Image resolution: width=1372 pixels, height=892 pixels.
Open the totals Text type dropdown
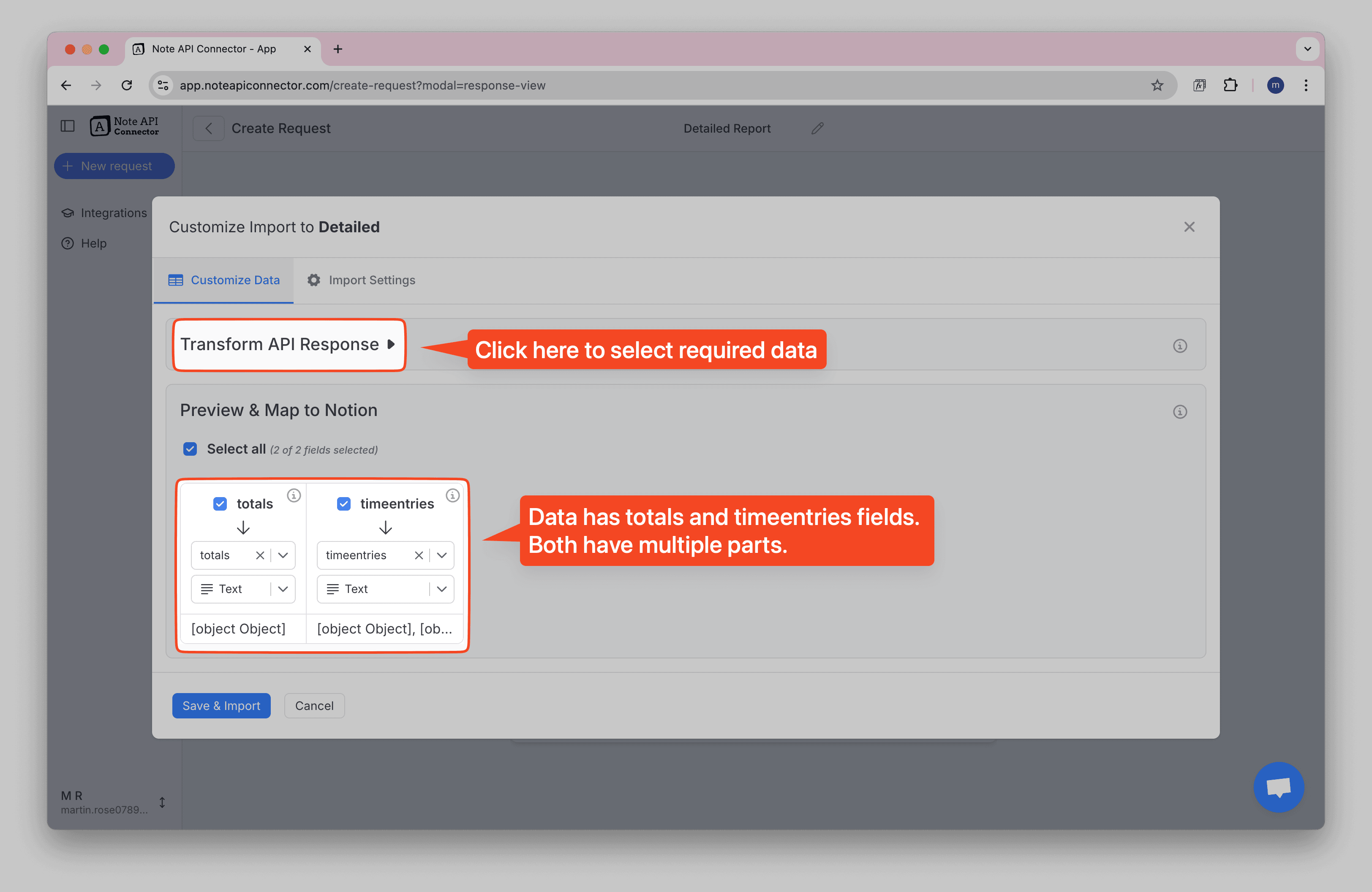tap(283, 589)
